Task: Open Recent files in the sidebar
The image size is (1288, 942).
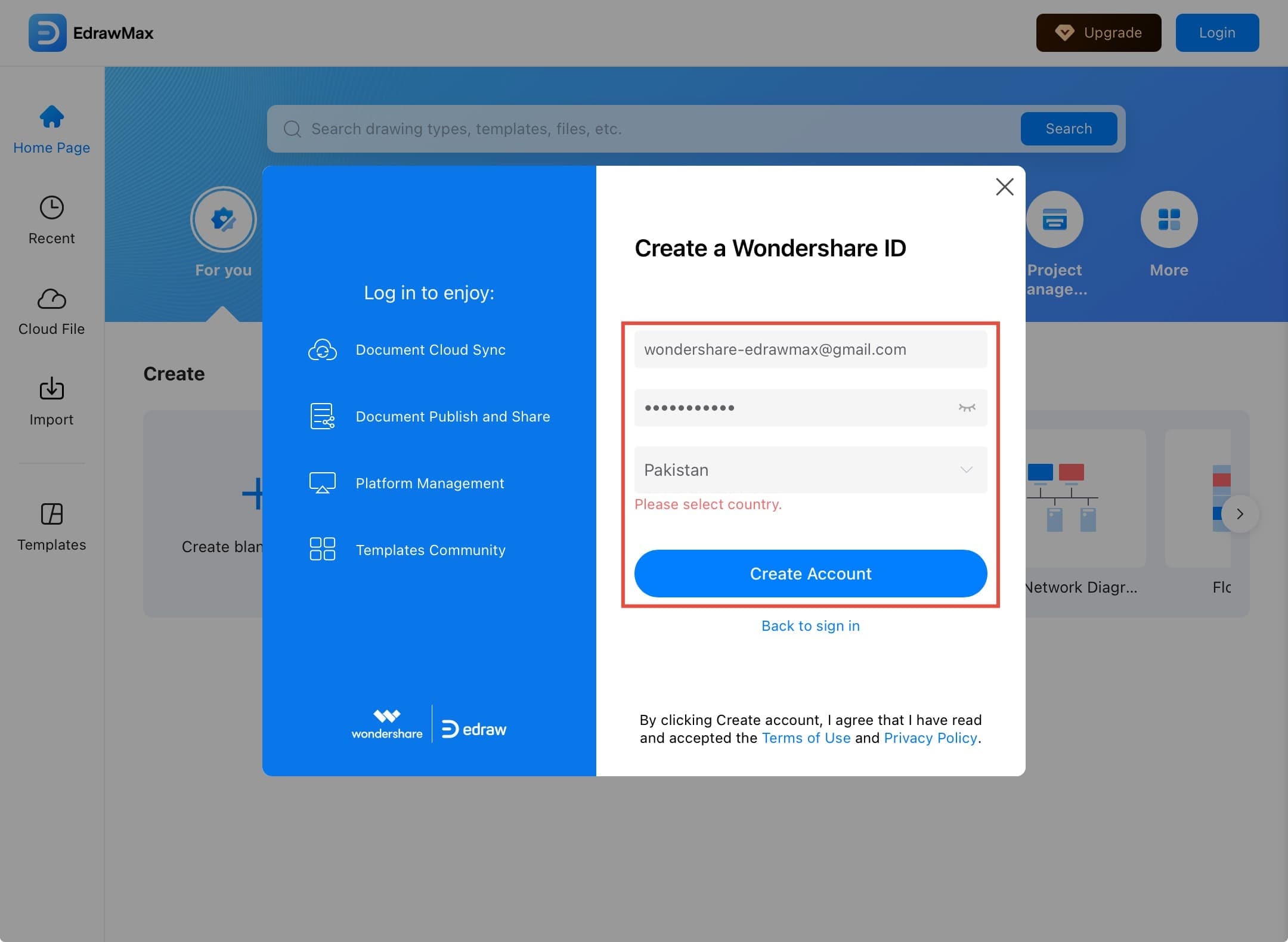Action: coord(52,208)
